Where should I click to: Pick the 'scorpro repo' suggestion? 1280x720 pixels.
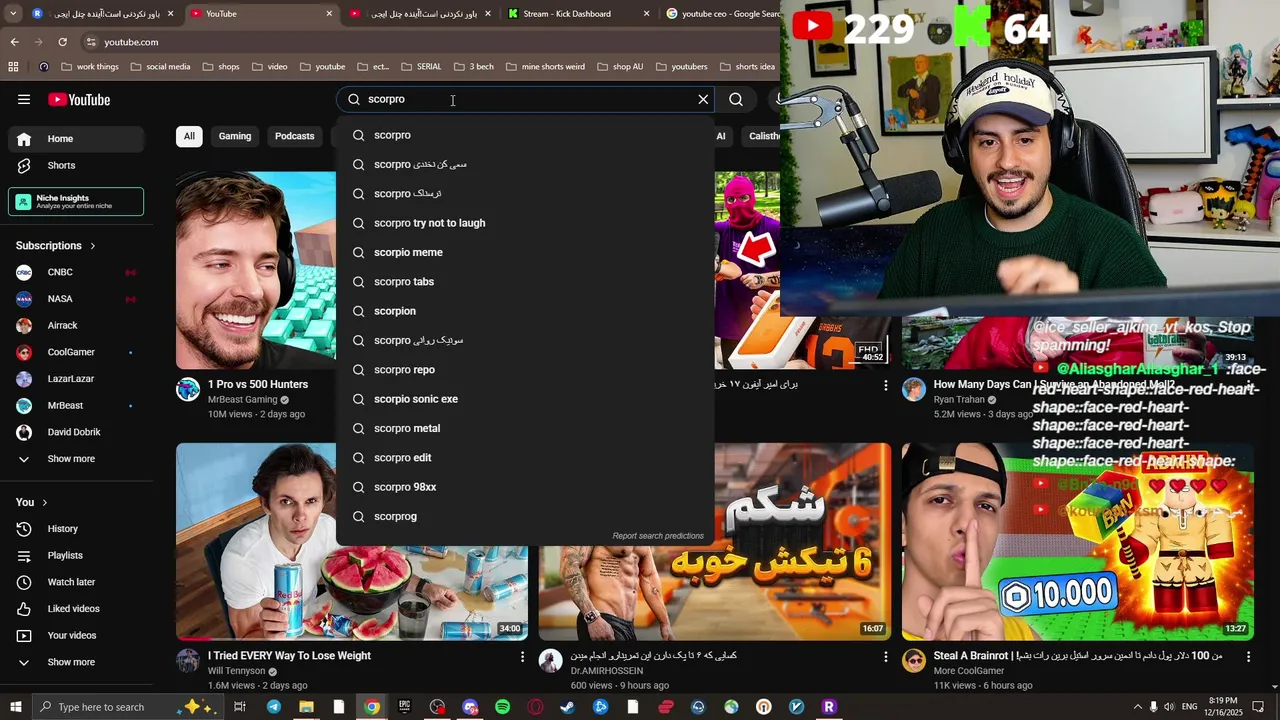(525, 370)
